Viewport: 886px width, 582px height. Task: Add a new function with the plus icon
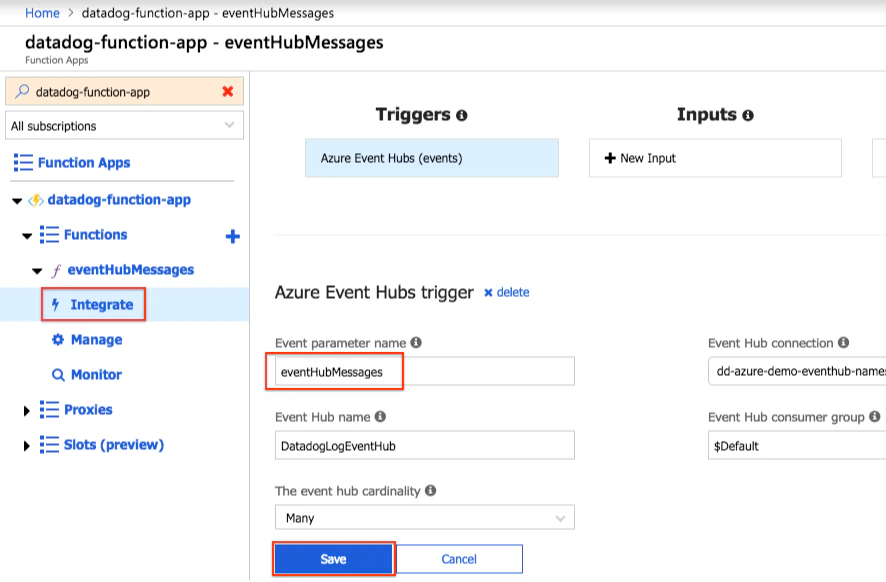233,236
